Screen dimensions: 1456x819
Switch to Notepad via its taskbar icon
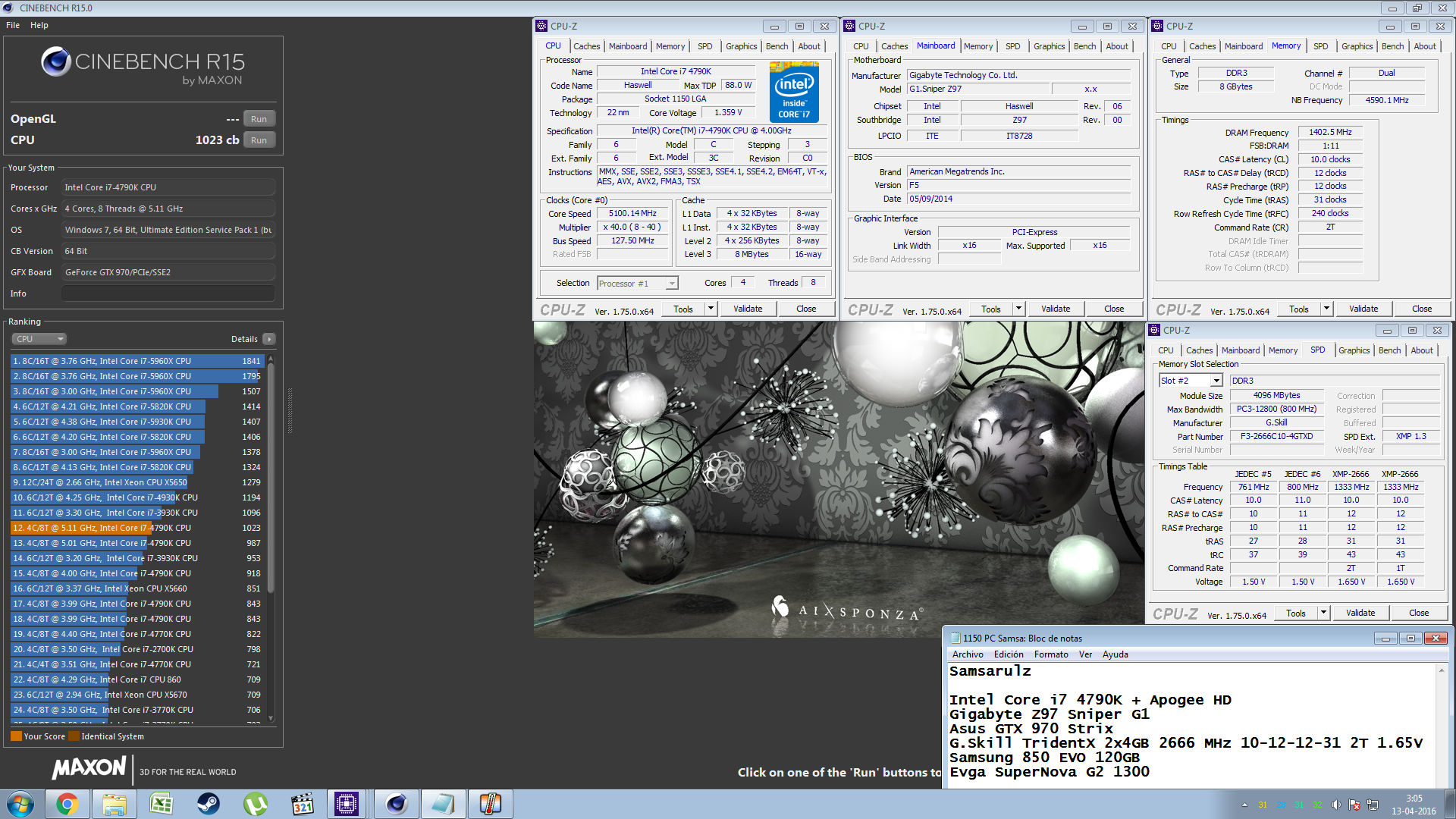tap(443, 804)
